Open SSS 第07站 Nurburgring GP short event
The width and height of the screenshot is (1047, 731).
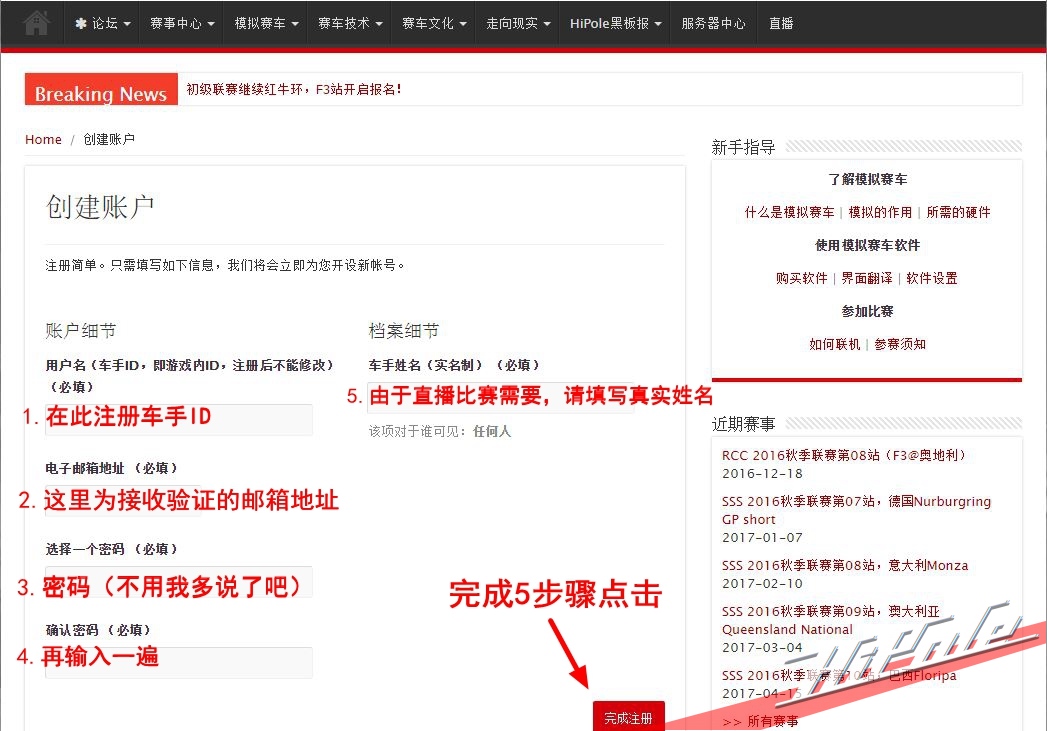(856, 510)
